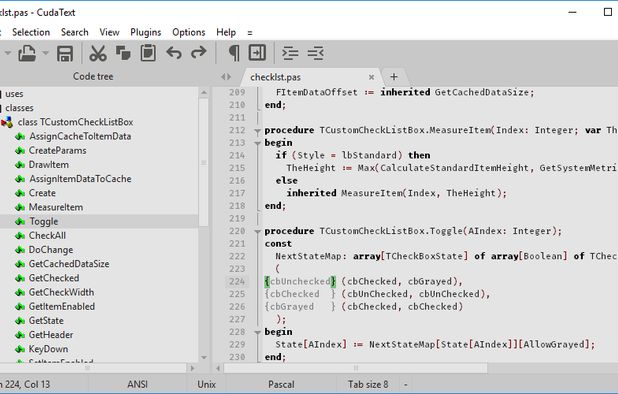This screenshot has height=394, width=618.
Task: Click the Open file toolbar icon
Action: tap(27, 53)
